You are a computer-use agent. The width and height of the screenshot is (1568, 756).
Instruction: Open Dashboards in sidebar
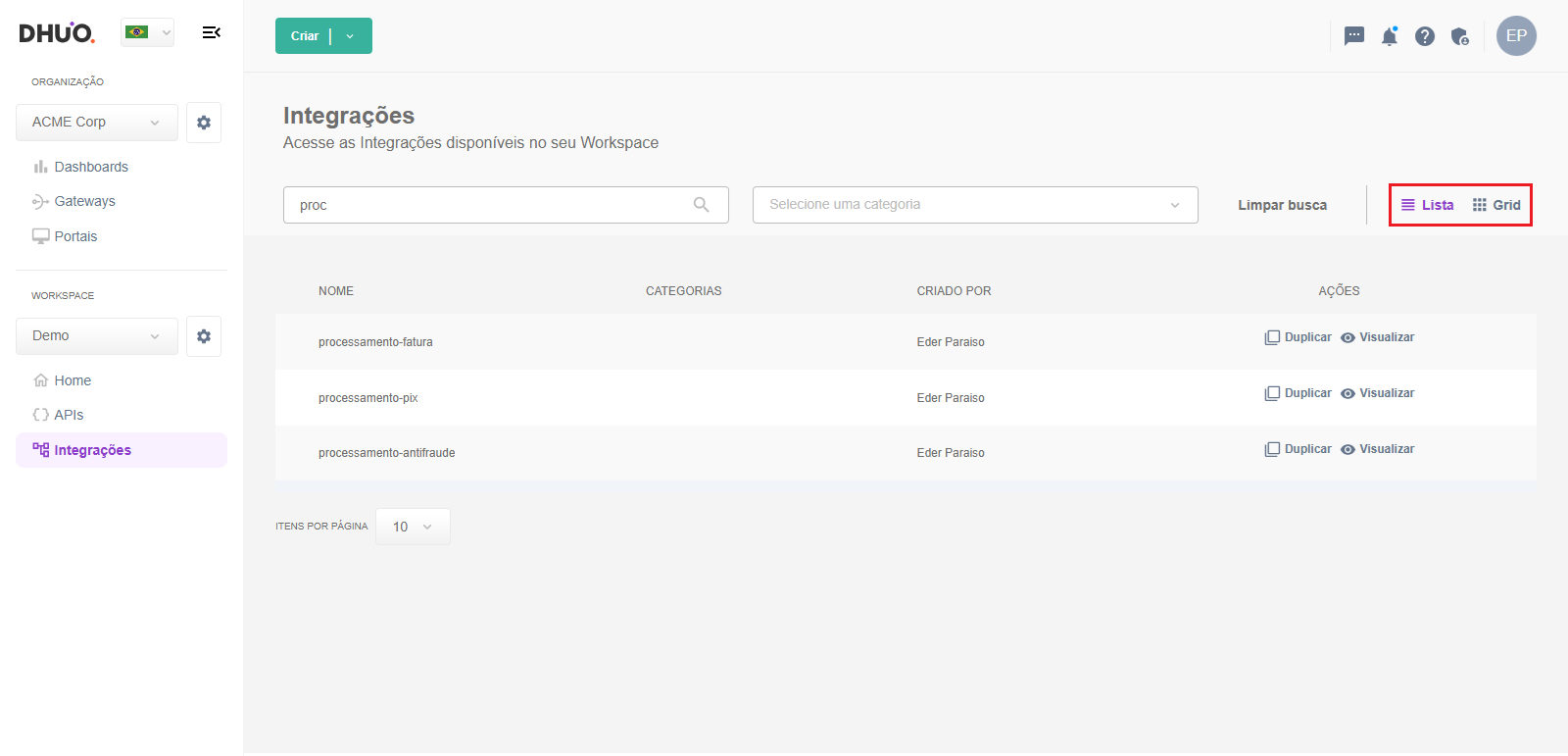pyautogui.click(x=81, y=167)
